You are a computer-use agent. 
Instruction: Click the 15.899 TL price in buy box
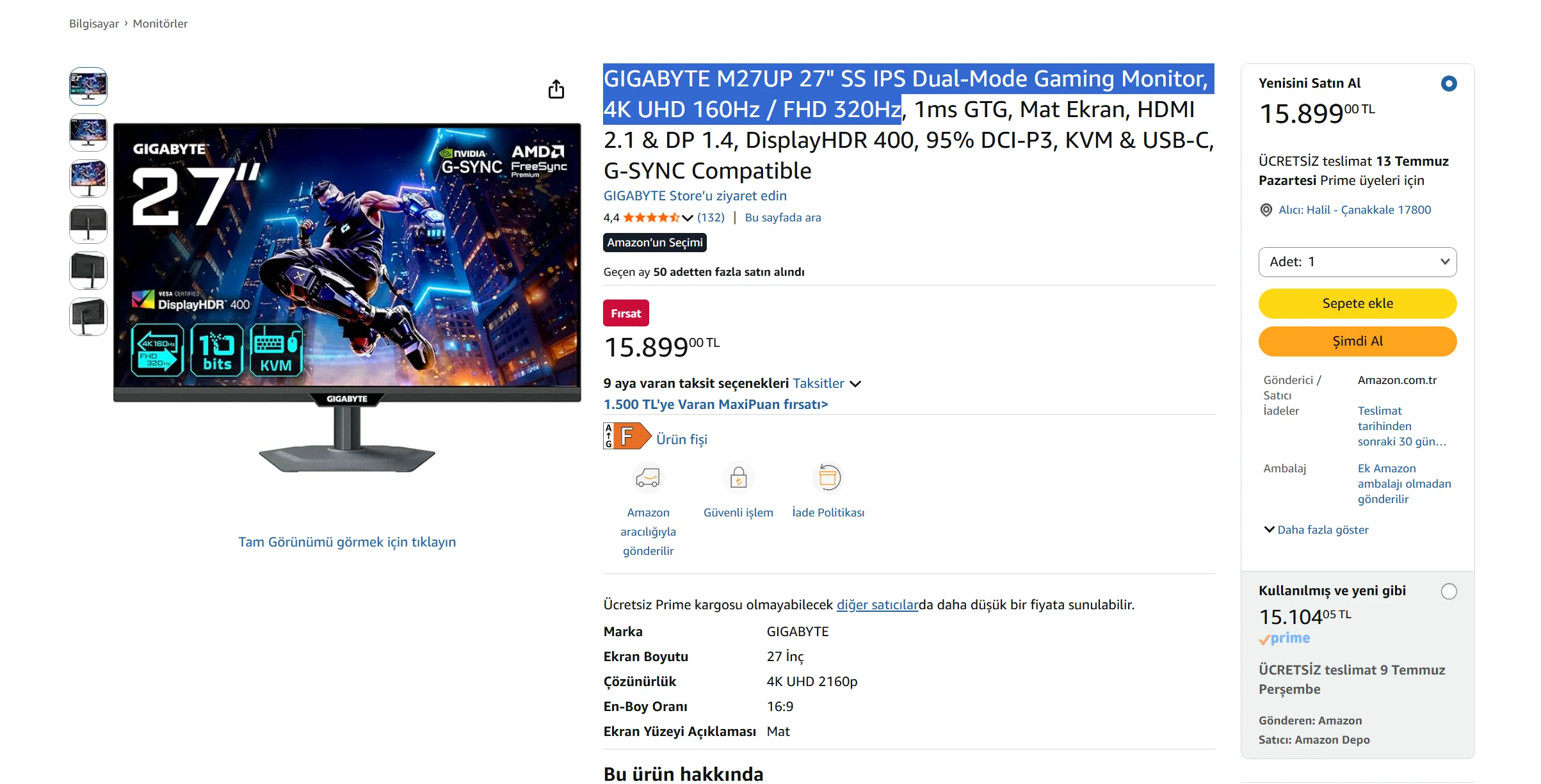click(x=1317, y=113)
